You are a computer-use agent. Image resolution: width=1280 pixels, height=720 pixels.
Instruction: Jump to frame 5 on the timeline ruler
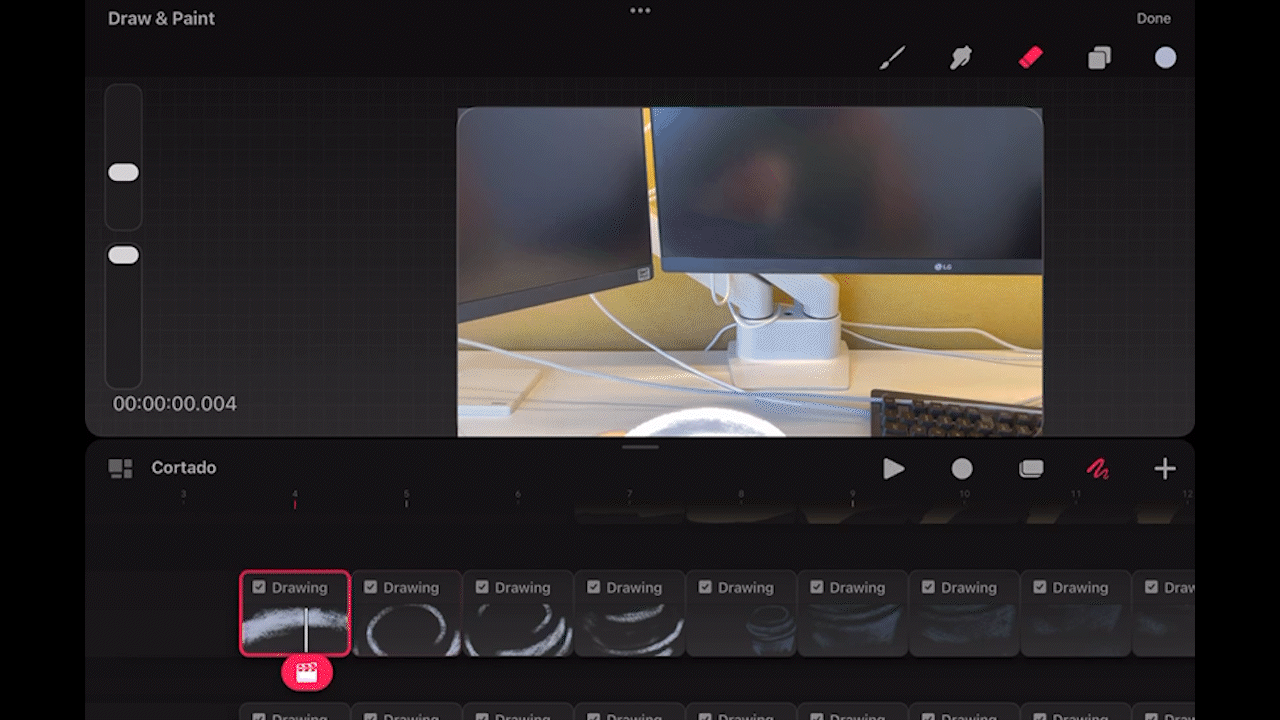(x=406, y=494)
